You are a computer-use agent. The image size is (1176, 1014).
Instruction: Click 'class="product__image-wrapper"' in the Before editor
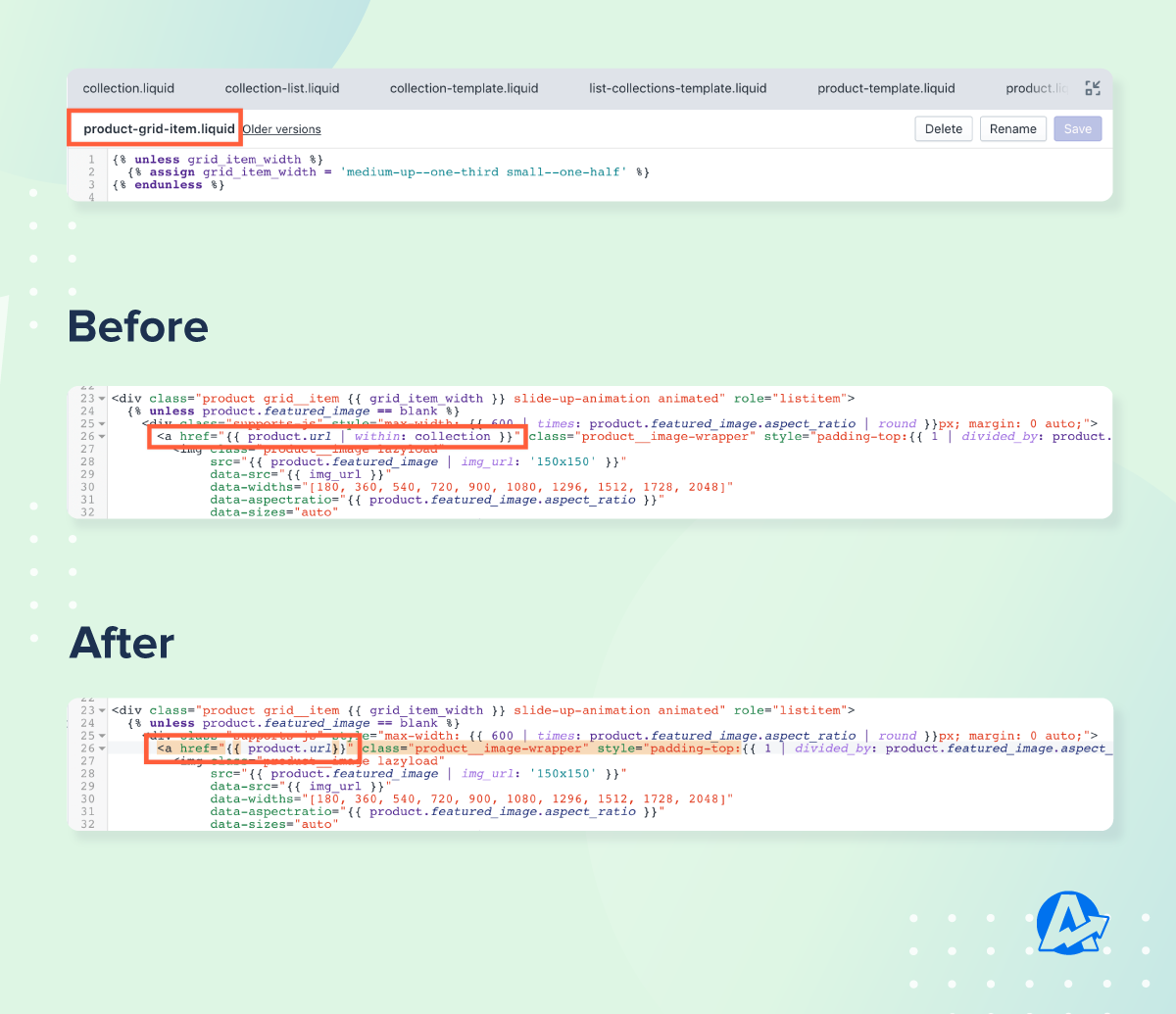[x=642, y=437]
